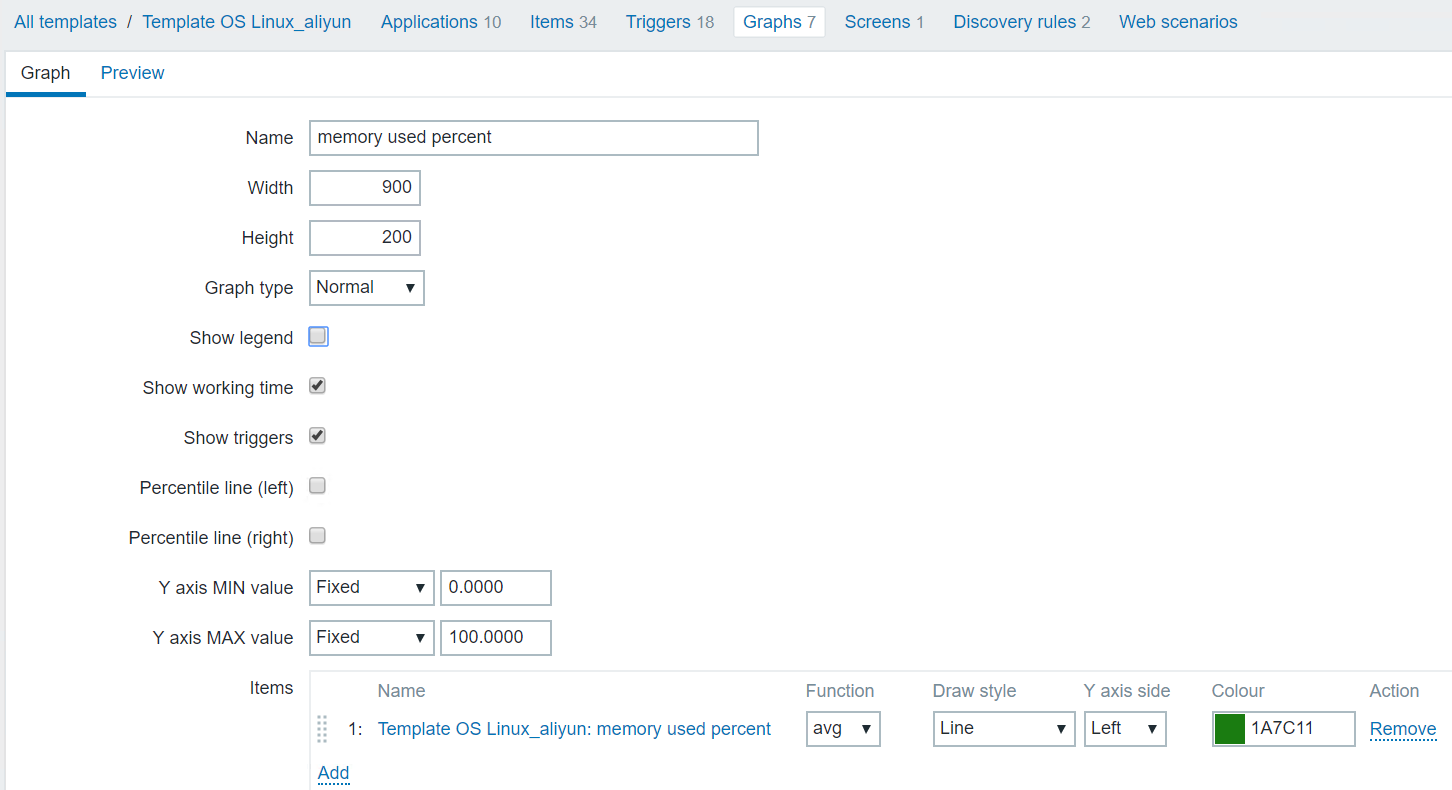Edit the Width field 900
The width and height of the screenshot is (1452, 790).
(365, 188)
